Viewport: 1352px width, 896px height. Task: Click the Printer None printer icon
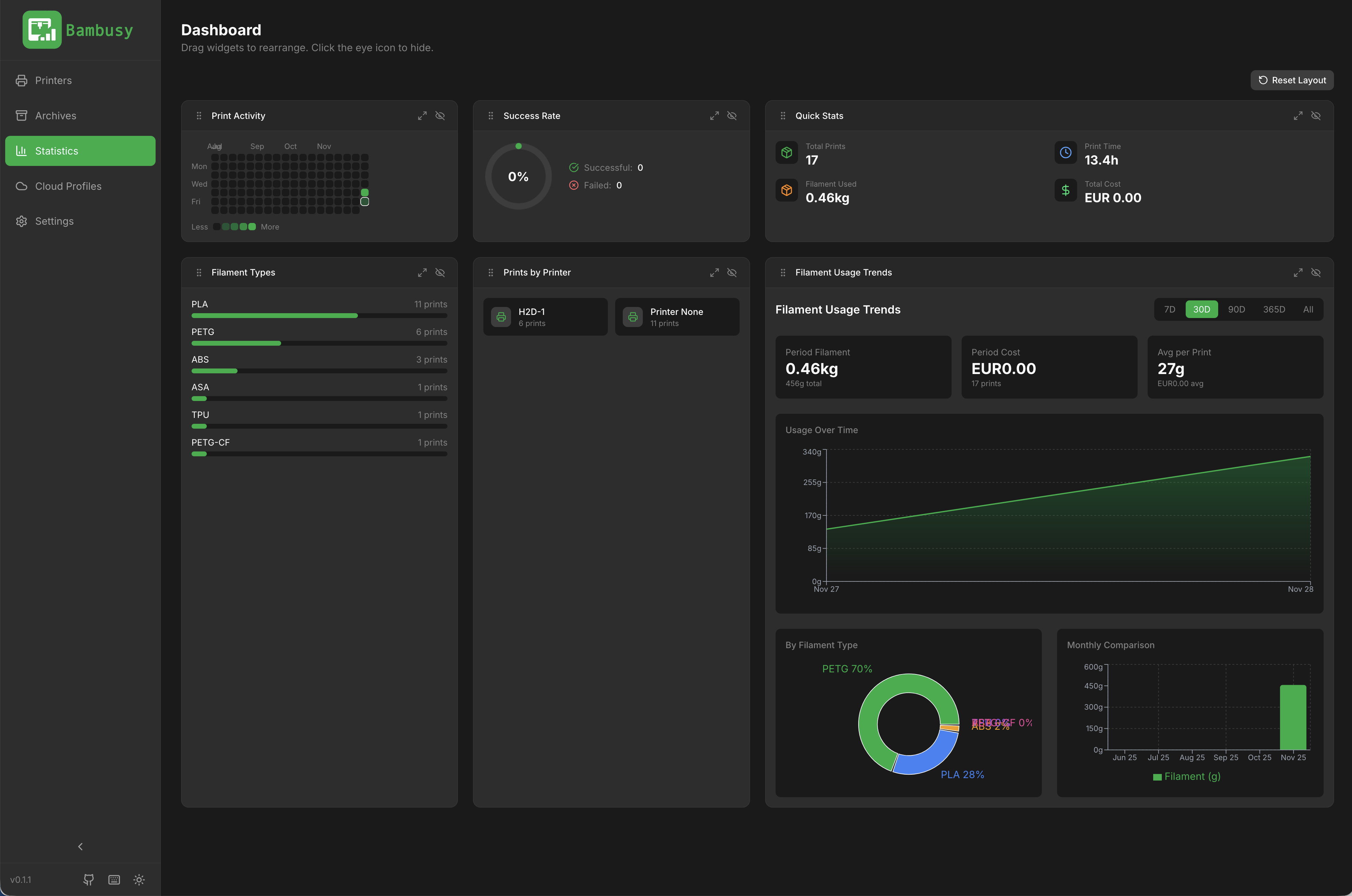pyautogui.click(x=632, y=317)
